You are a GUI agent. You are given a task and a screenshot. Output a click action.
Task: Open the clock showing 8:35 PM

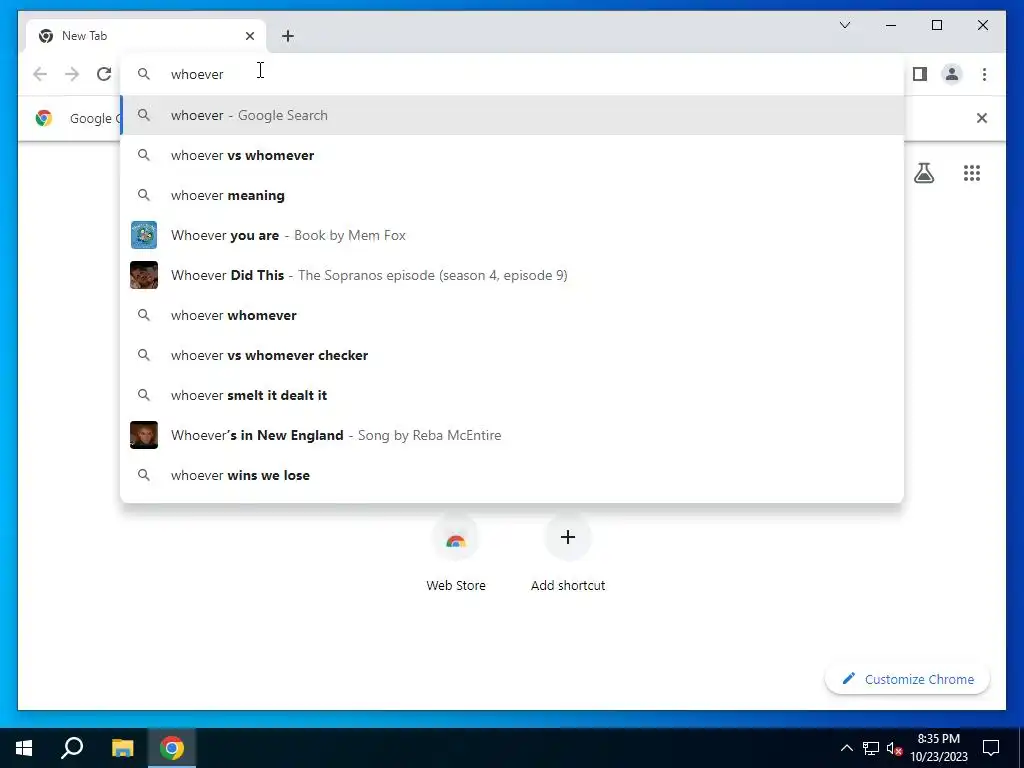coord(939,748)
